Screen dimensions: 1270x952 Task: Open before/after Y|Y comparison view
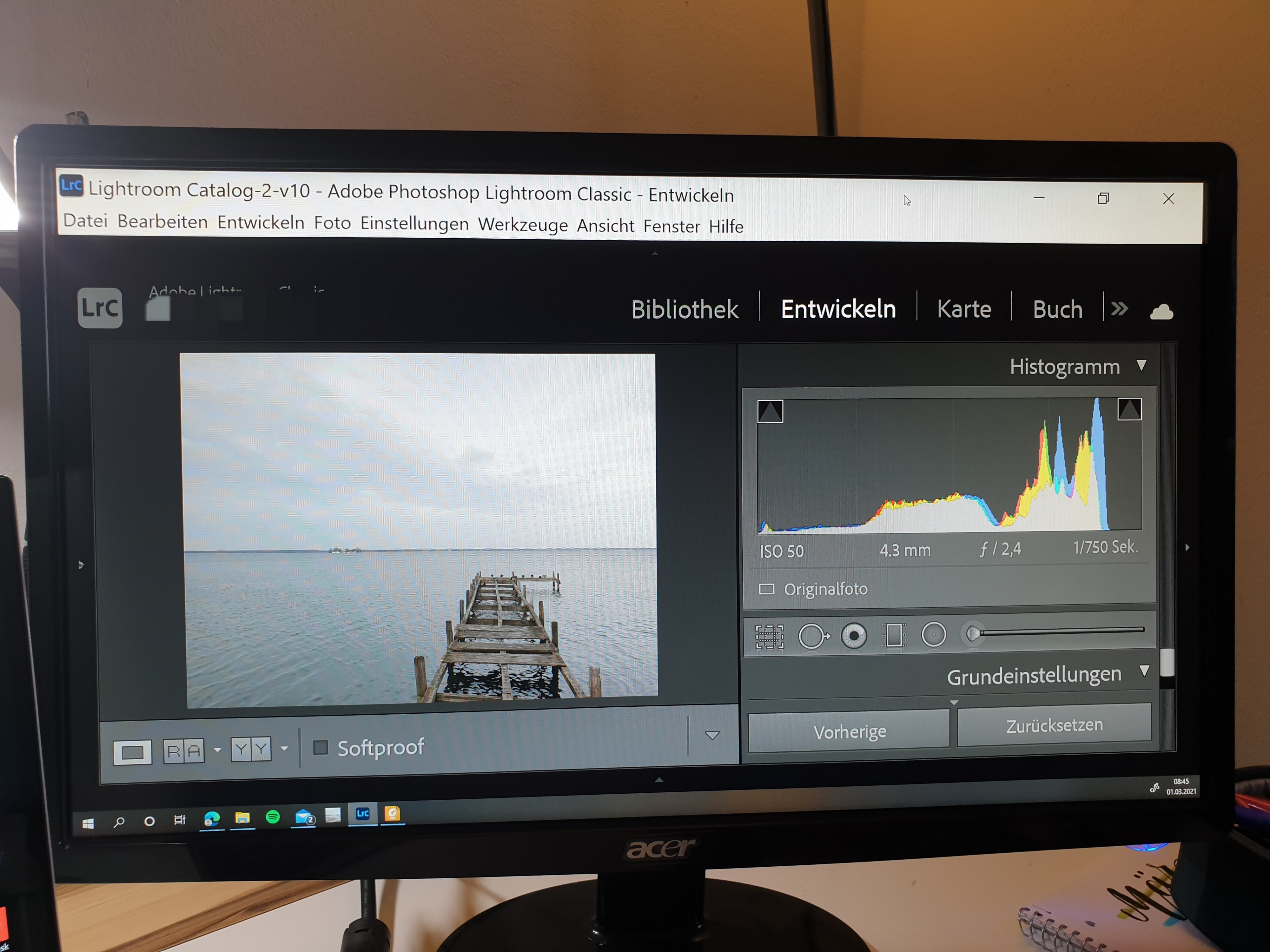pos(251,749)
